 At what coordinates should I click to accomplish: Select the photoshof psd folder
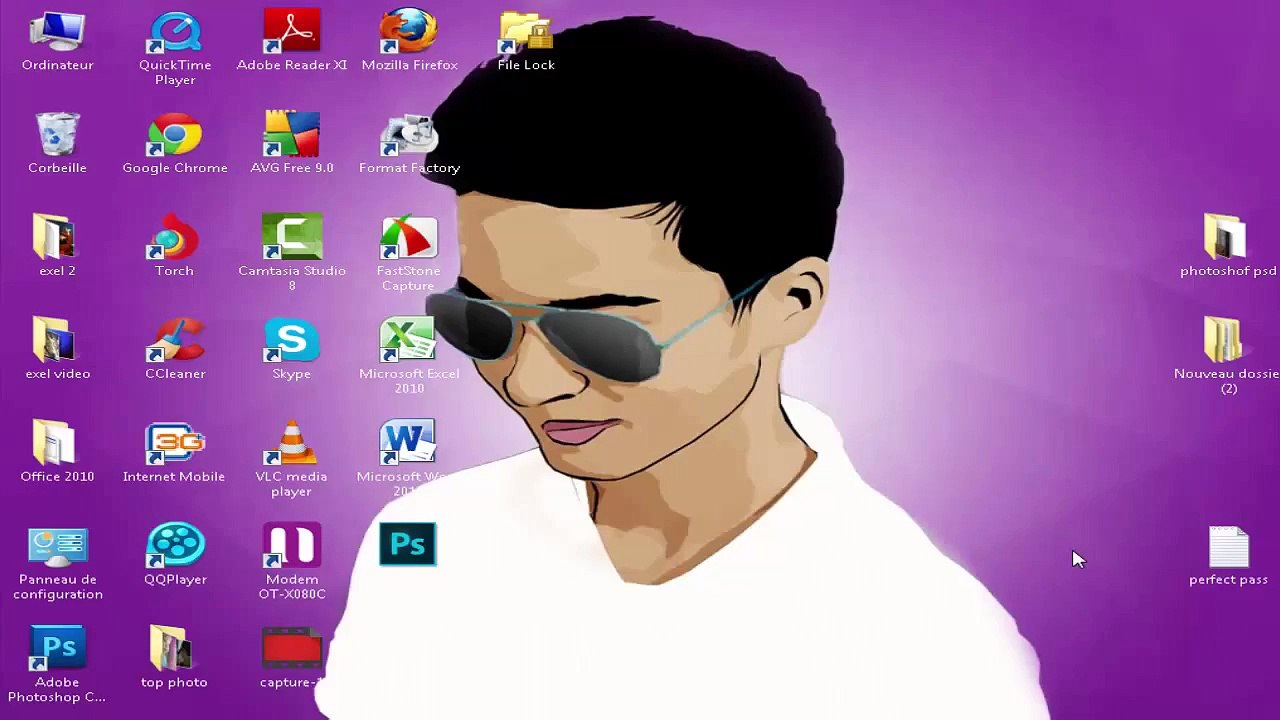coord(1226,239)
